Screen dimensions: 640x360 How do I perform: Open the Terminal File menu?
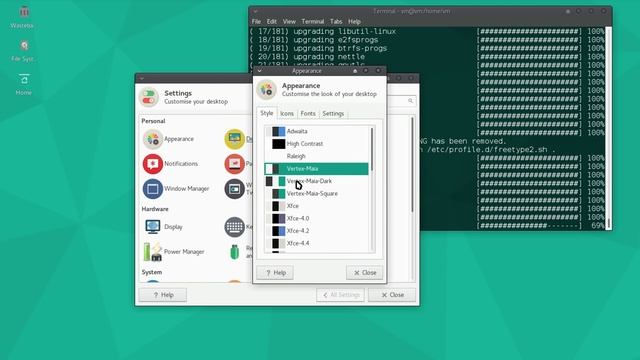(x=256, y=22)
